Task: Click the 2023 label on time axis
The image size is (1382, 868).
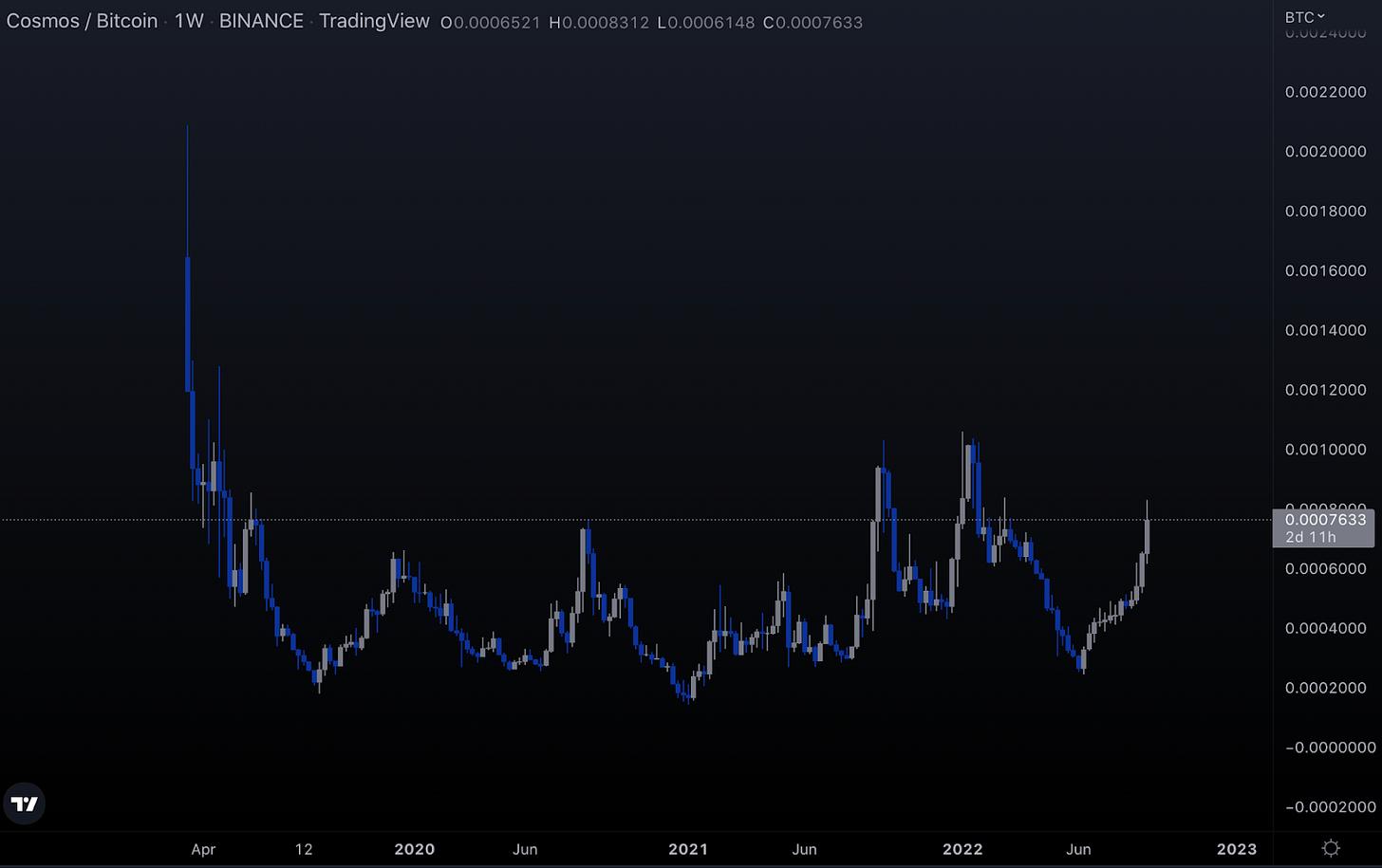Action: coord(1236,849)
